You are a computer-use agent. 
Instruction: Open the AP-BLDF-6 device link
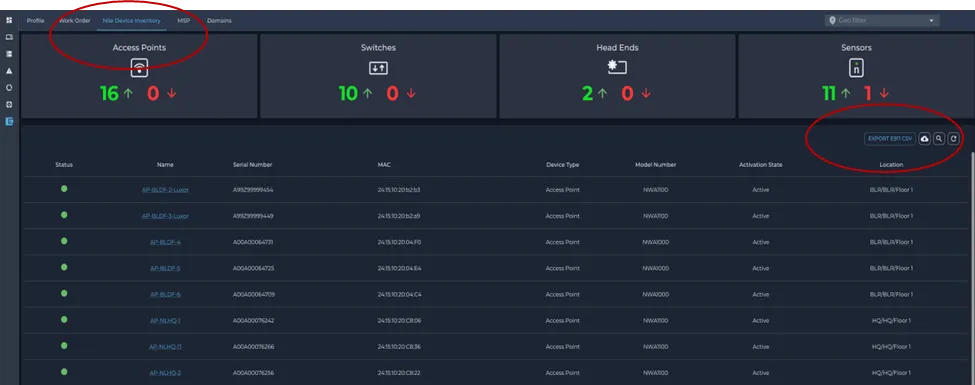click(x=165, y=294)
